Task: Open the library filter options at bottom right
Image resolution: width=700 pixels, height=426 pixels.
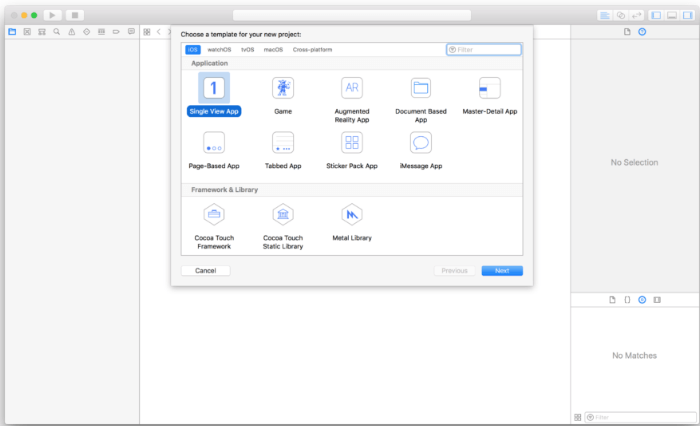Action: click(x=590, y=417)
